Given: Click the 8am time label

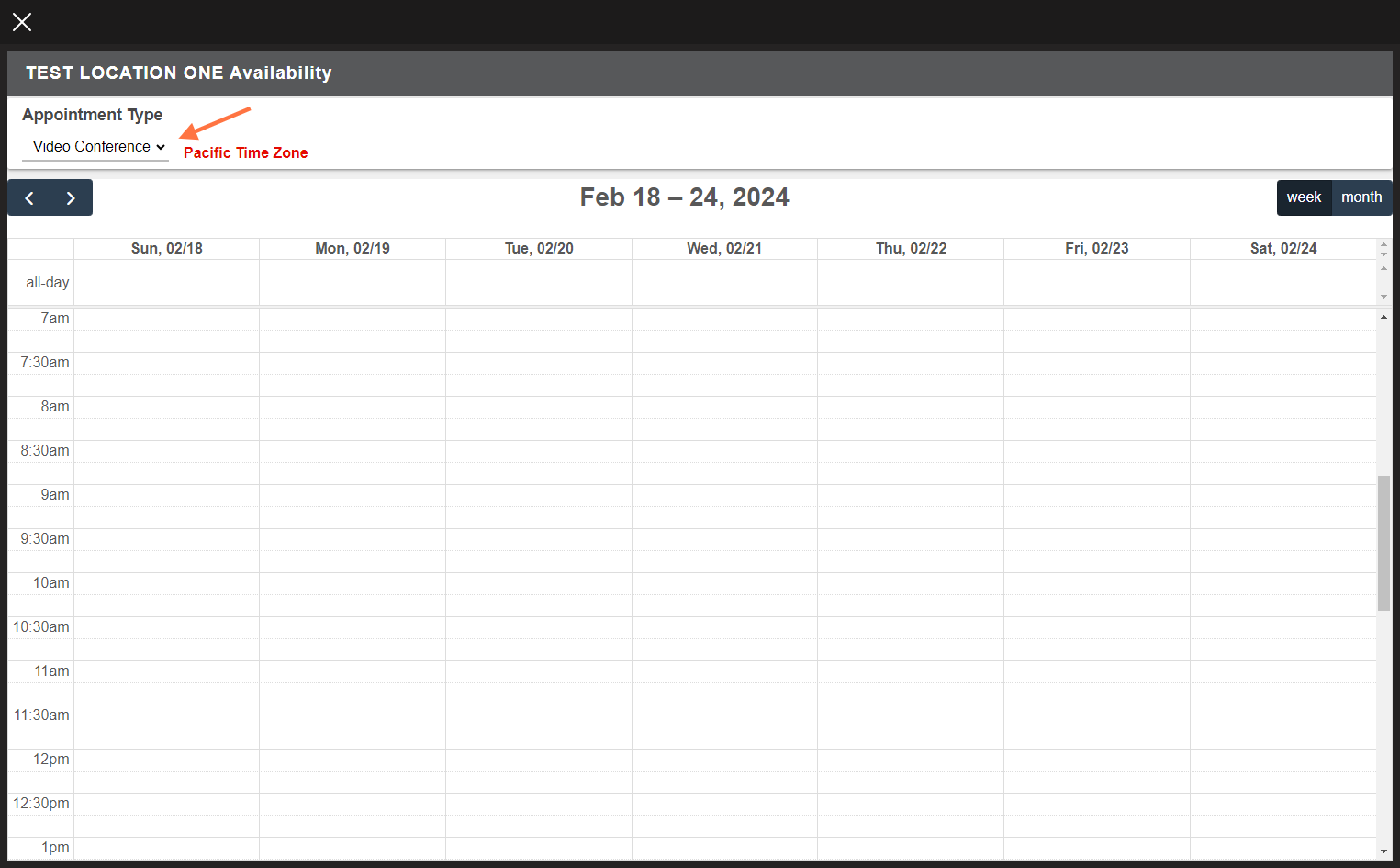Looking at the screenshot, I should [x=55, y=407].
